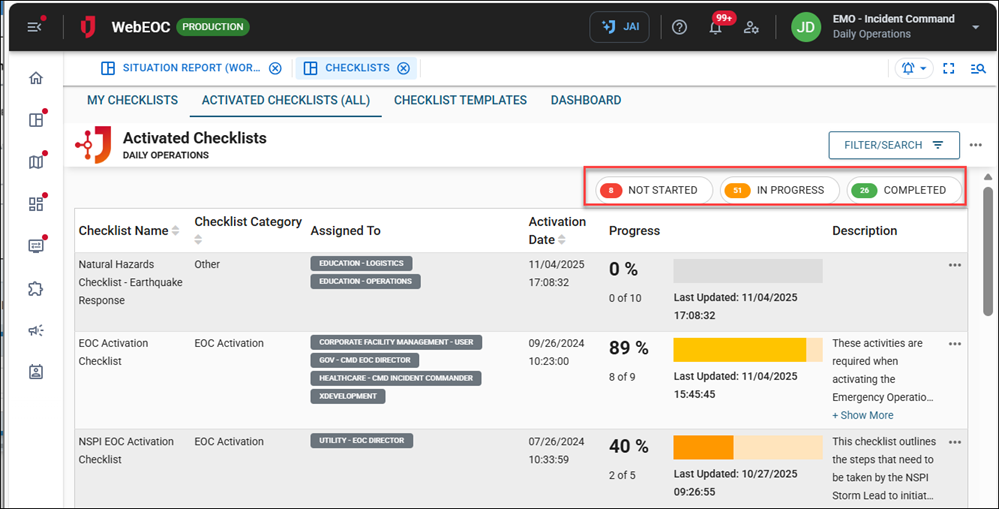Open the Checklist Templates tab
1000x509 pixels.
pyautogui.click(x=460, y=100)
